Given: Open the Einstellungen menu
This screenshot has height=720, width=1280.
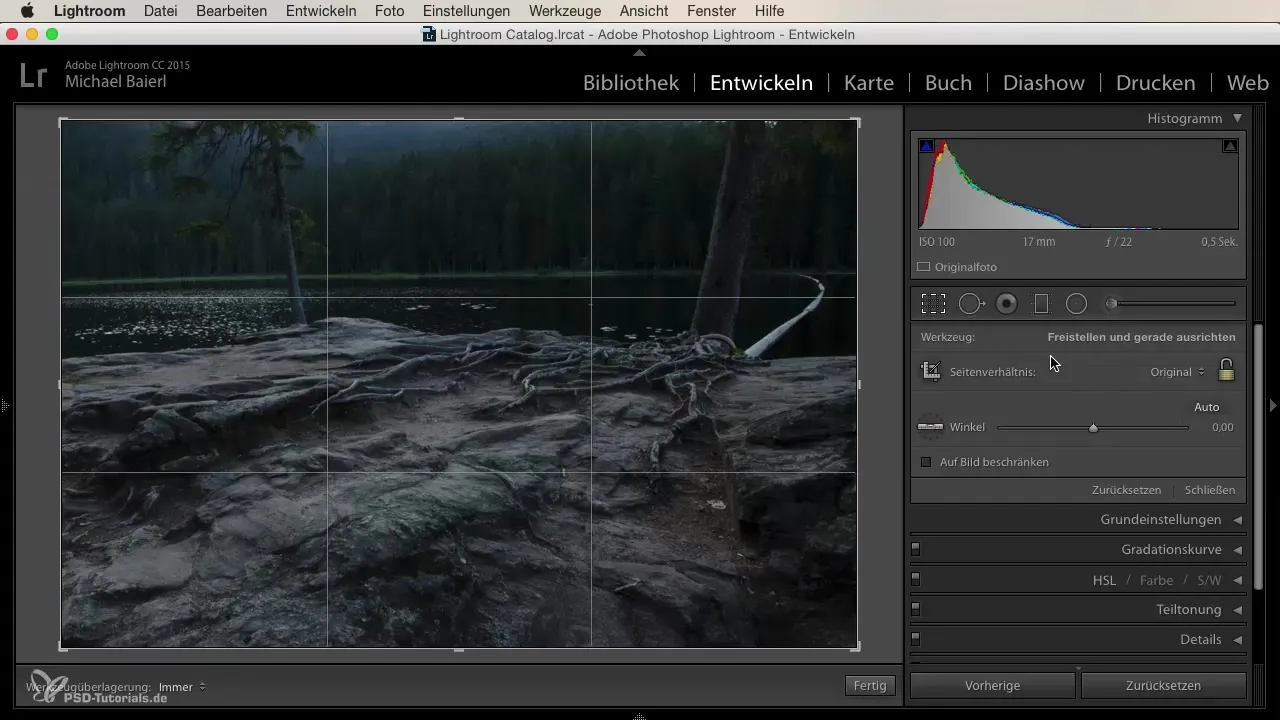Looking at the screenshot, I should pos(466,11).
